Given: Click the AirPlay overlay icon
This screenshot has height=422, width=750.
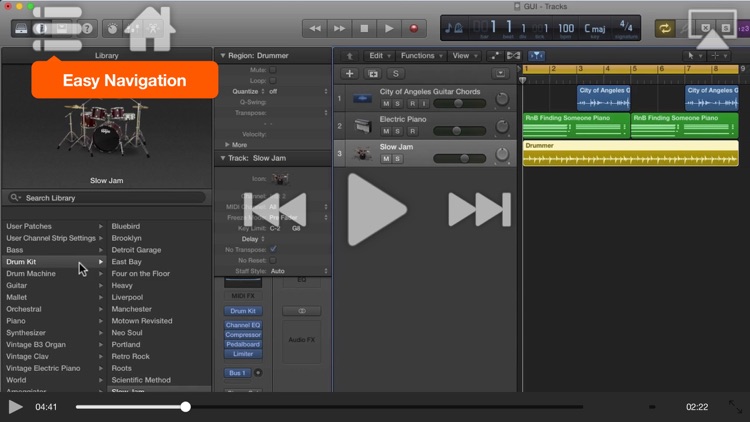Looking at the screenshot, I should 712,29.
